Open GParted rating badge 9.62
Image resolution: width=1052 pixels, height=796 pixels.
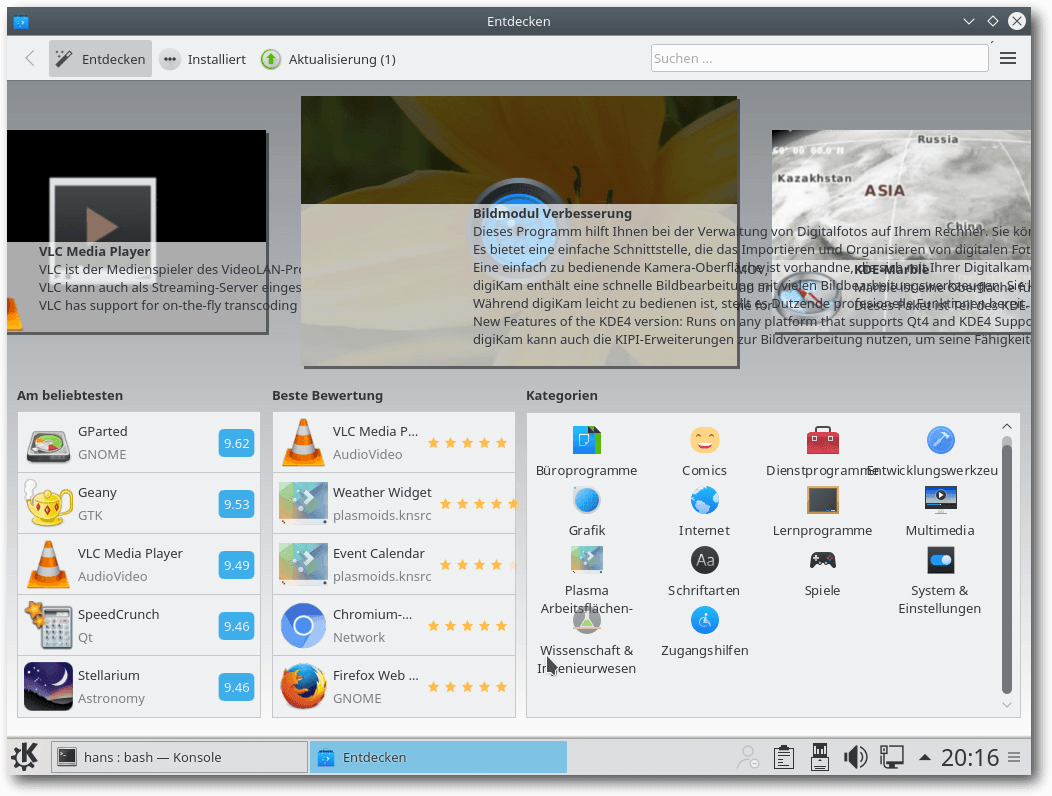[236, 443]
